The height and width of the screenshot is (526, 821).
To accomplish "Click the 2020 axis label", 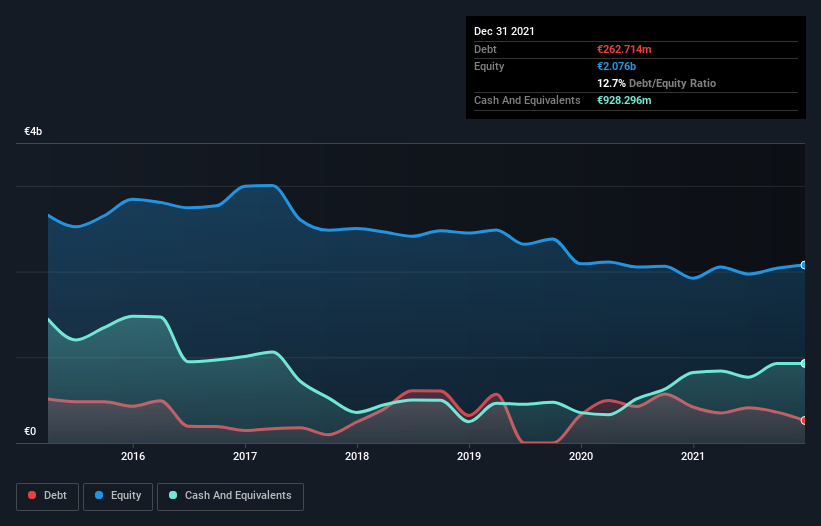I will 581,456.
